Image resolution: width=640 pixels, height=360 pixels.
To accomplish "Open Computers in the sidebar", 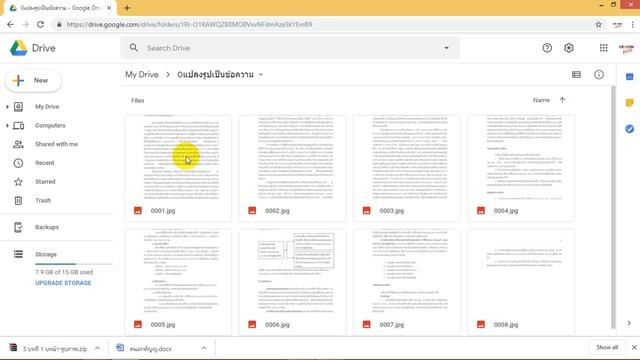I will pos(50,125).
